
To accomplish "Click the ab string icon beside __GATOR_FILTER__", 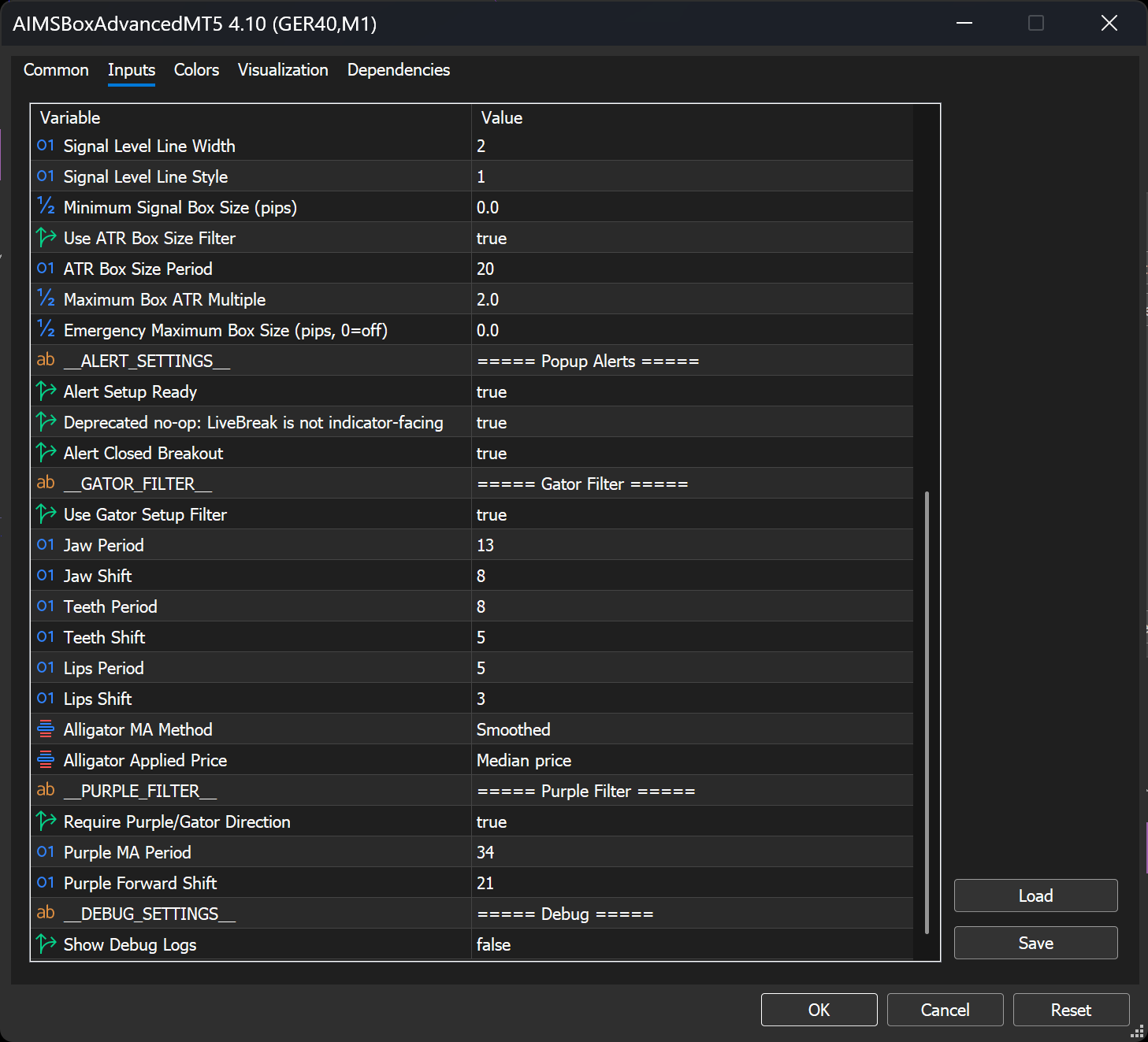I will tap(46, 483).
